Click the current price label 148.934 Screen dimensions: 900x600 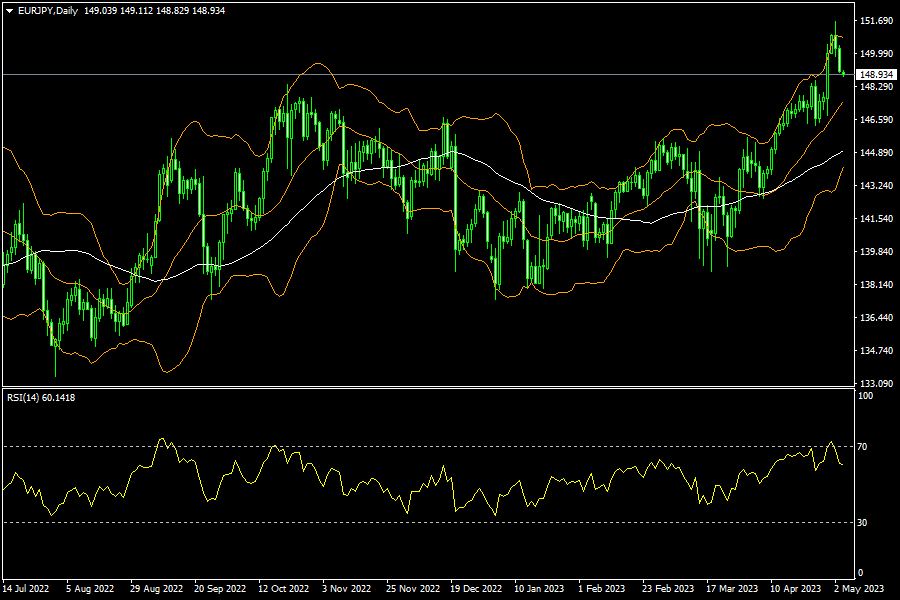876,75
